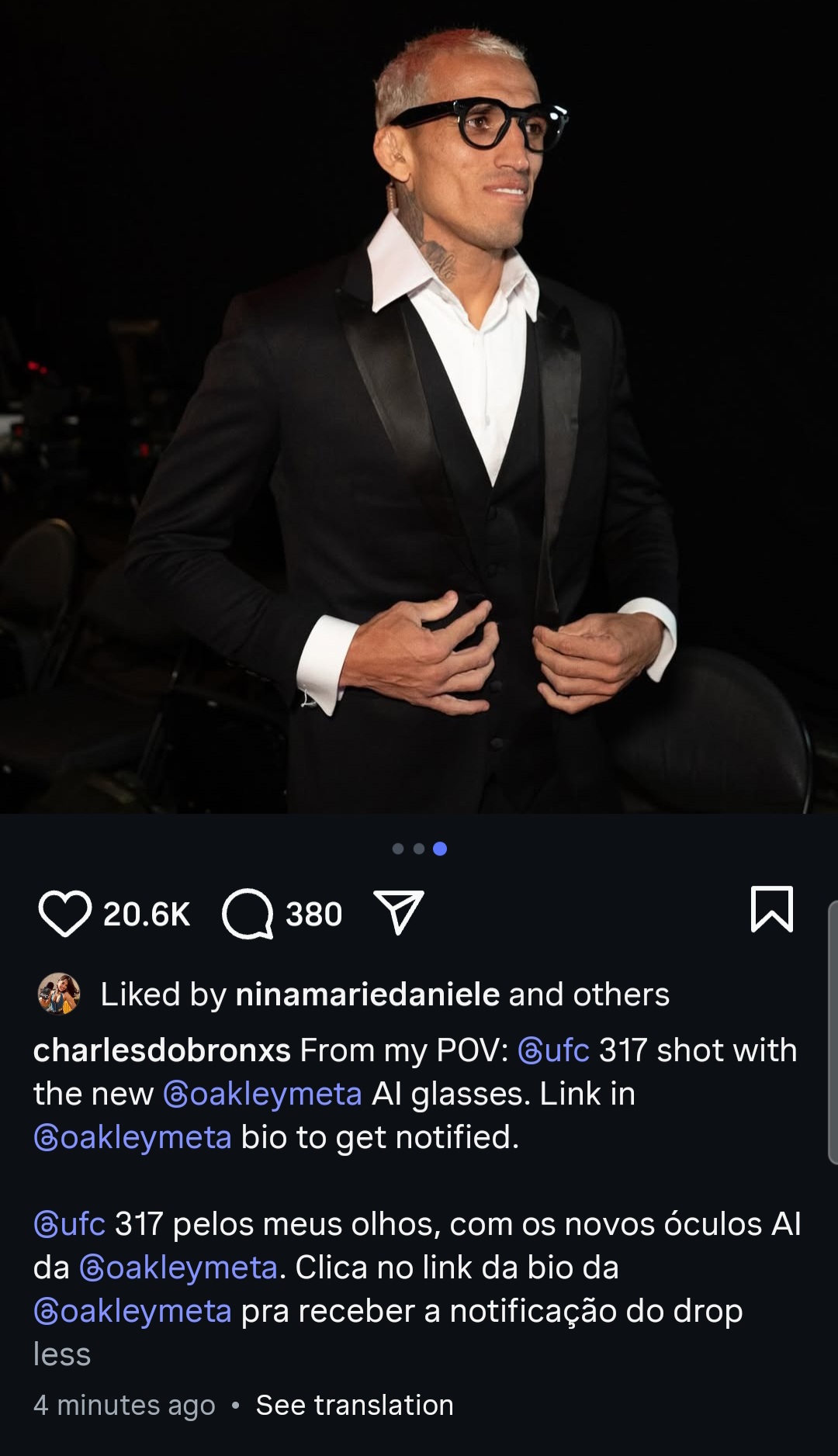The height and width of the screenshot is (1456, 838).
Task: Click 'and others' to view likers
Action: [x=589, y=994]
